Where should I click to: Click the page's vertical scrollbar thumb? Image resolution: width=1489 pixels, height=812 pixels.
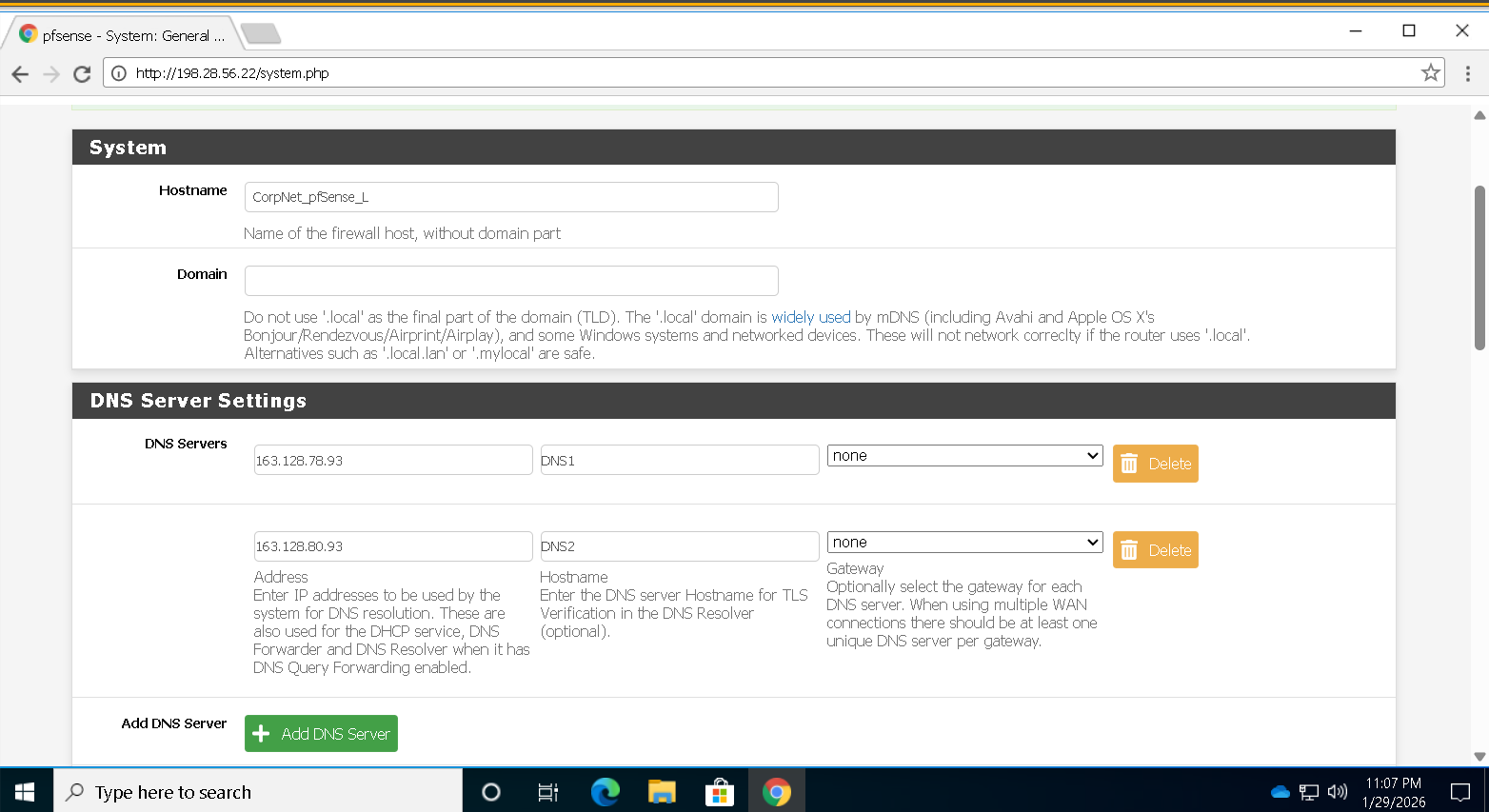coord(1479,267)
